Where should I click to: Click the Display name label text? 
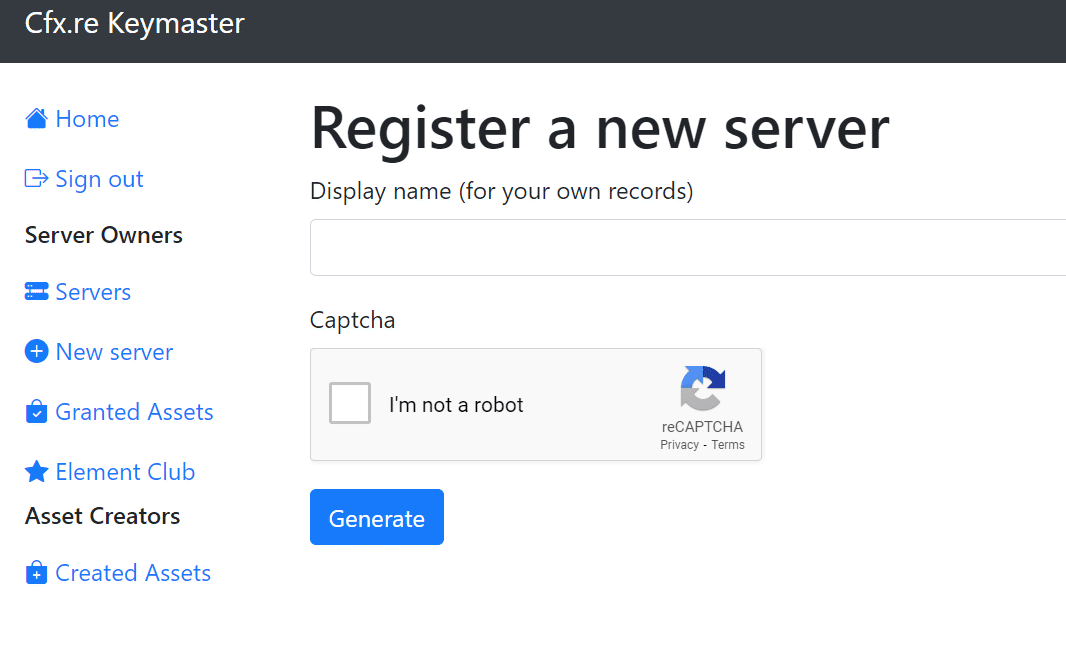click(x=502, y=192)
